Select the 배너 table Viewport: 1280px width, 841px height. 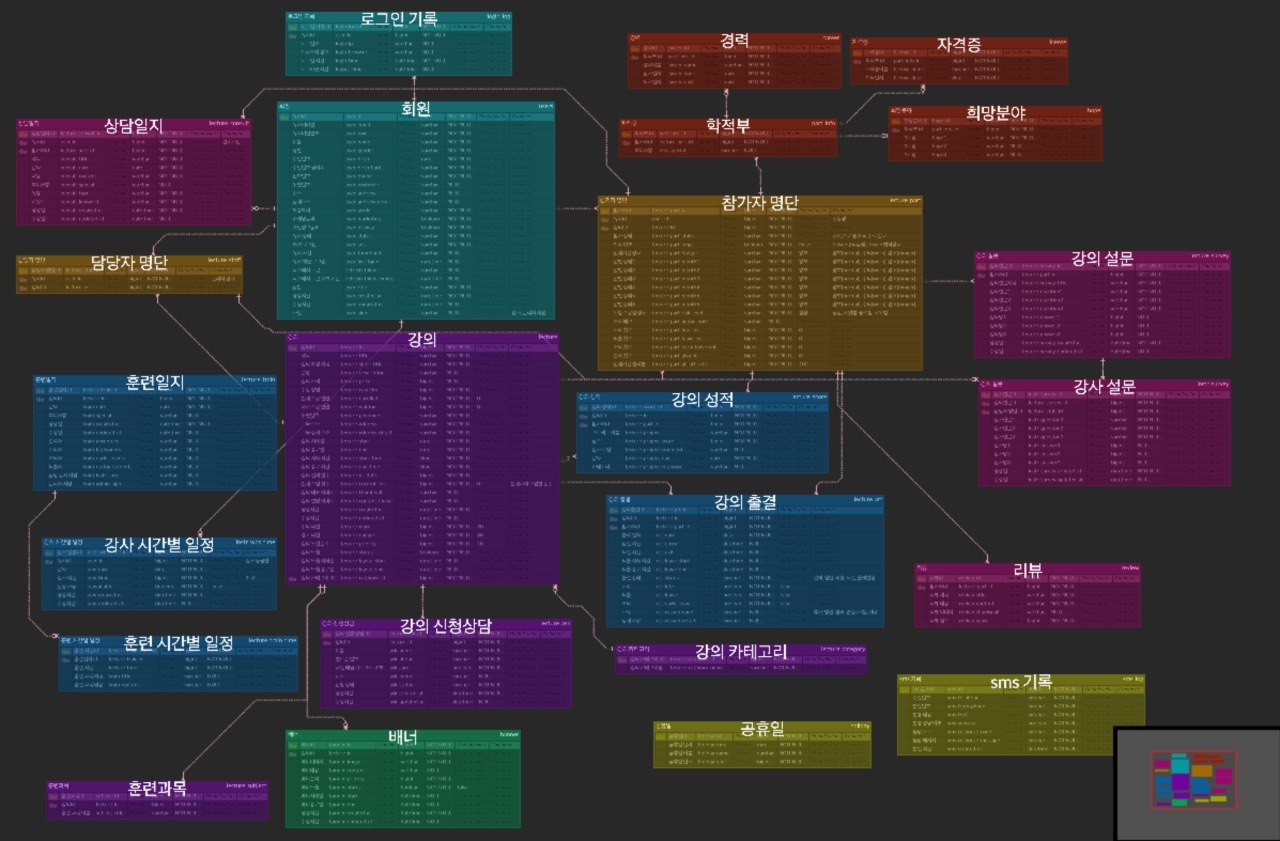(x=402, y=779)
